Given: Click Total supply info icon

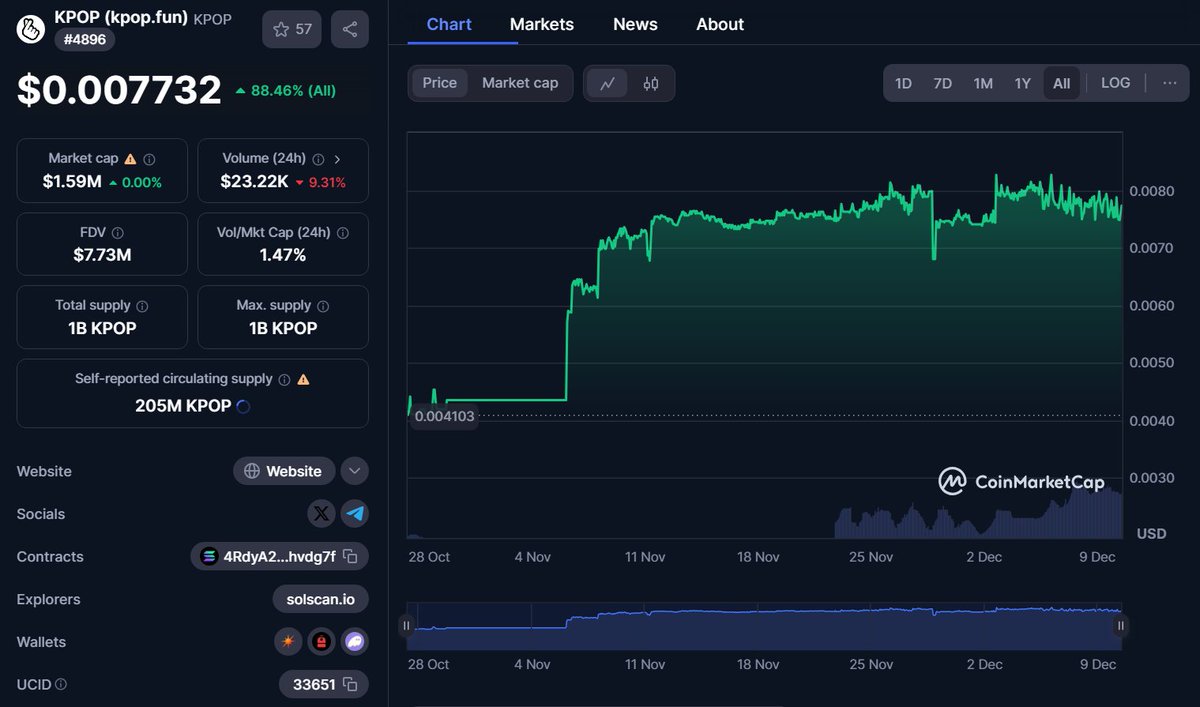Looking at the screenshot, I should point(142,306).
